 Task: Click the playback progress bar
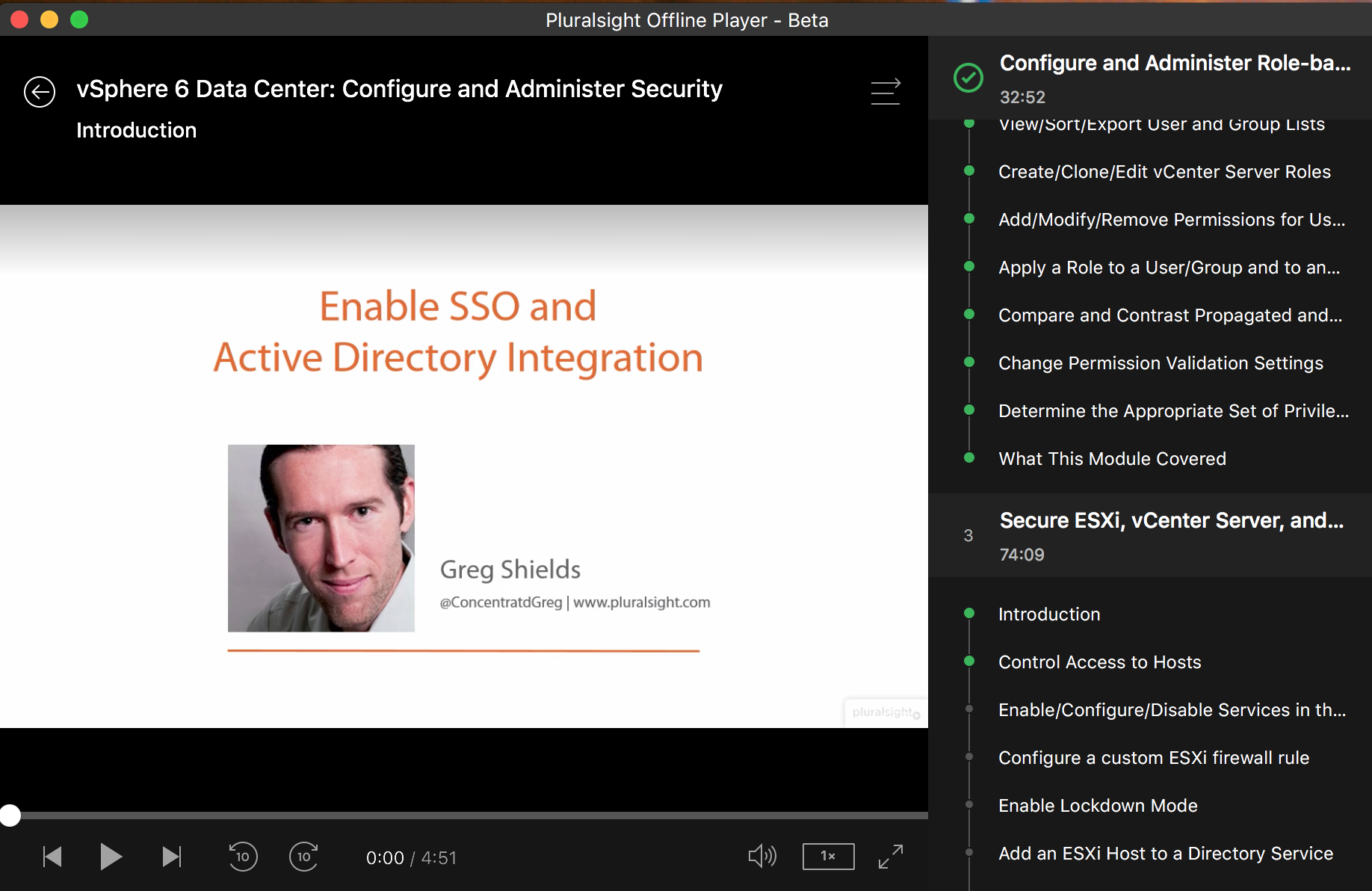point(464,816)
